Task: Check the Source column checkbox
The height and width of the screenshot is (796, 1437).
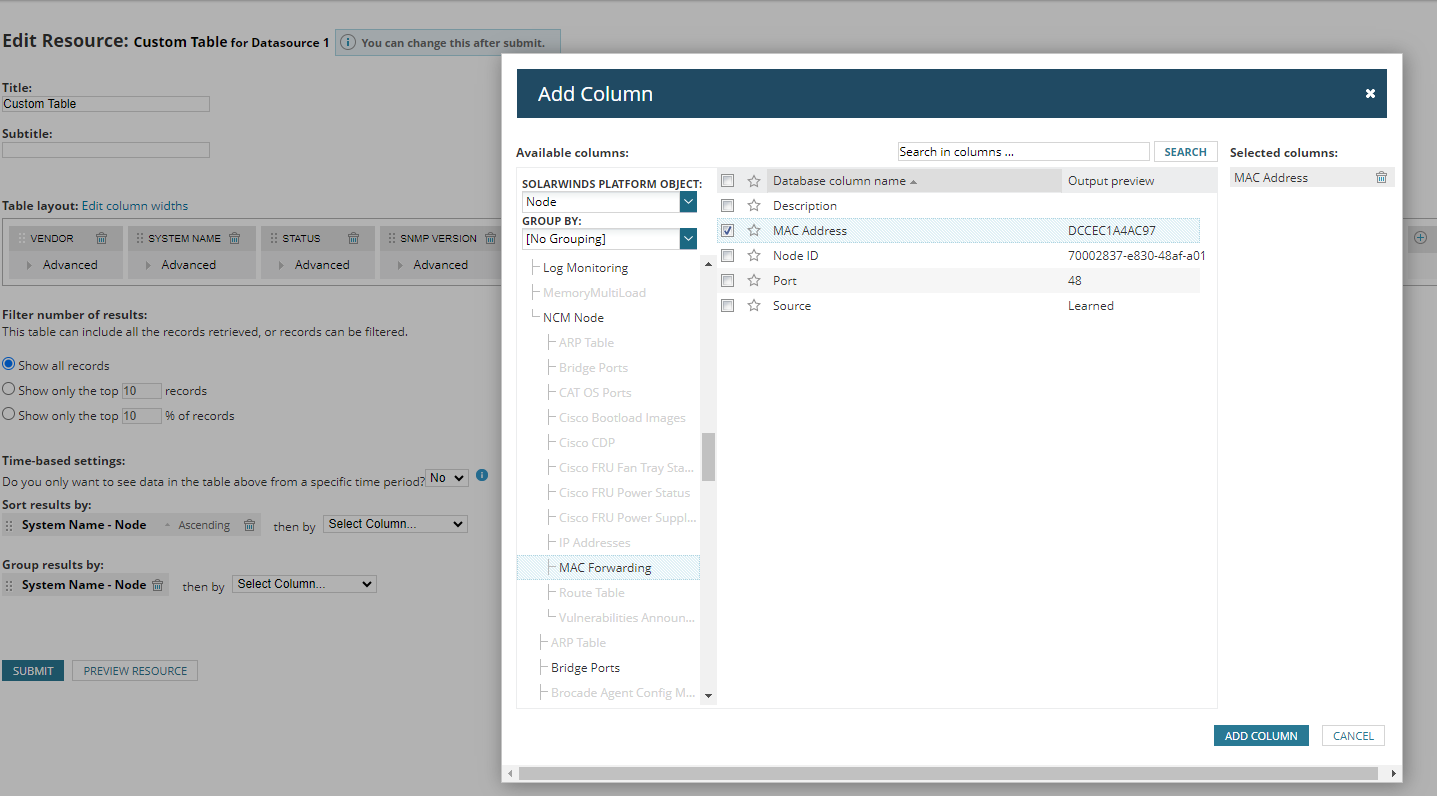Action: (x=728, y=306)
